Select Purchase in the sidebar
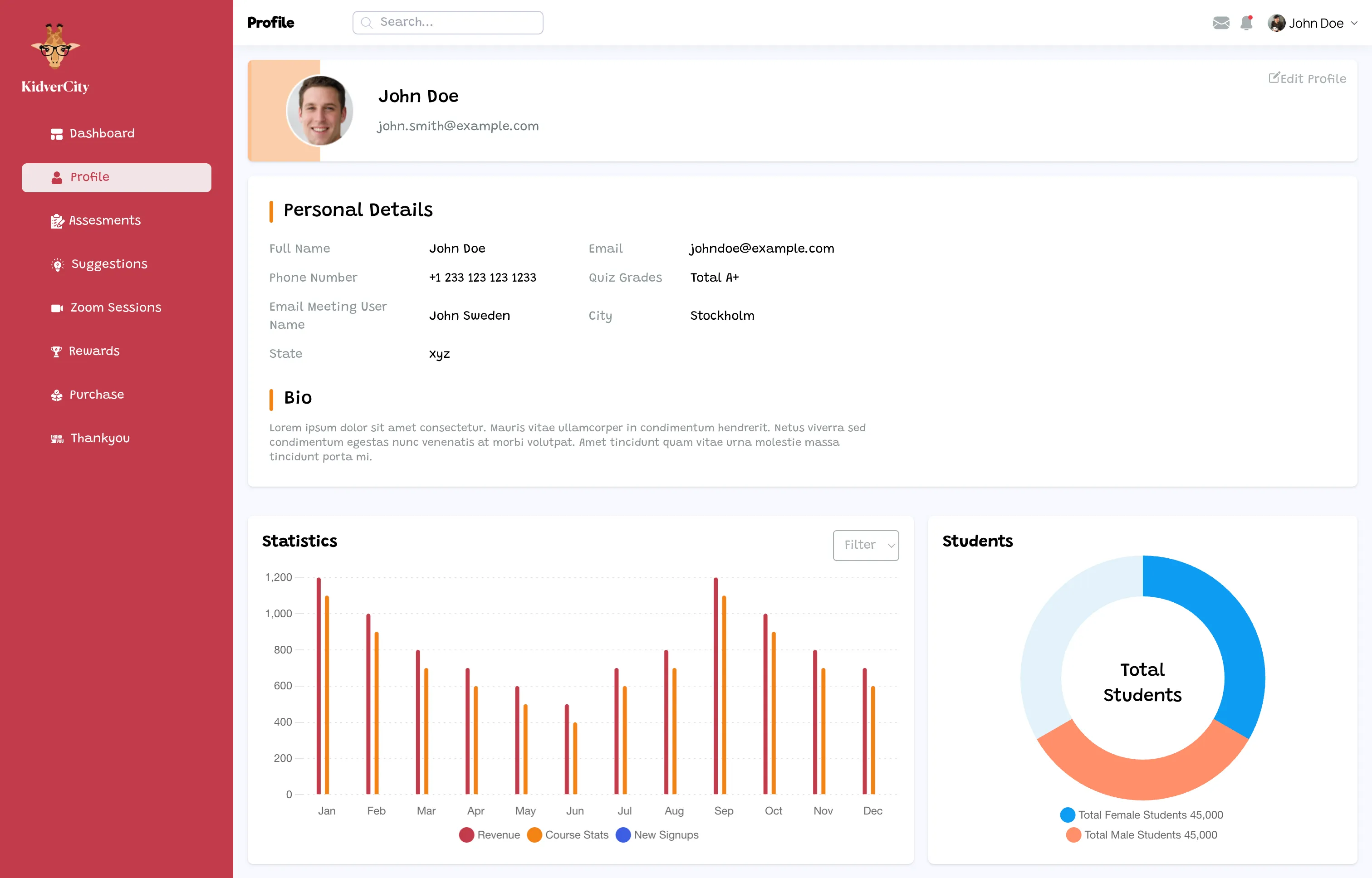 tap(96, 395)
